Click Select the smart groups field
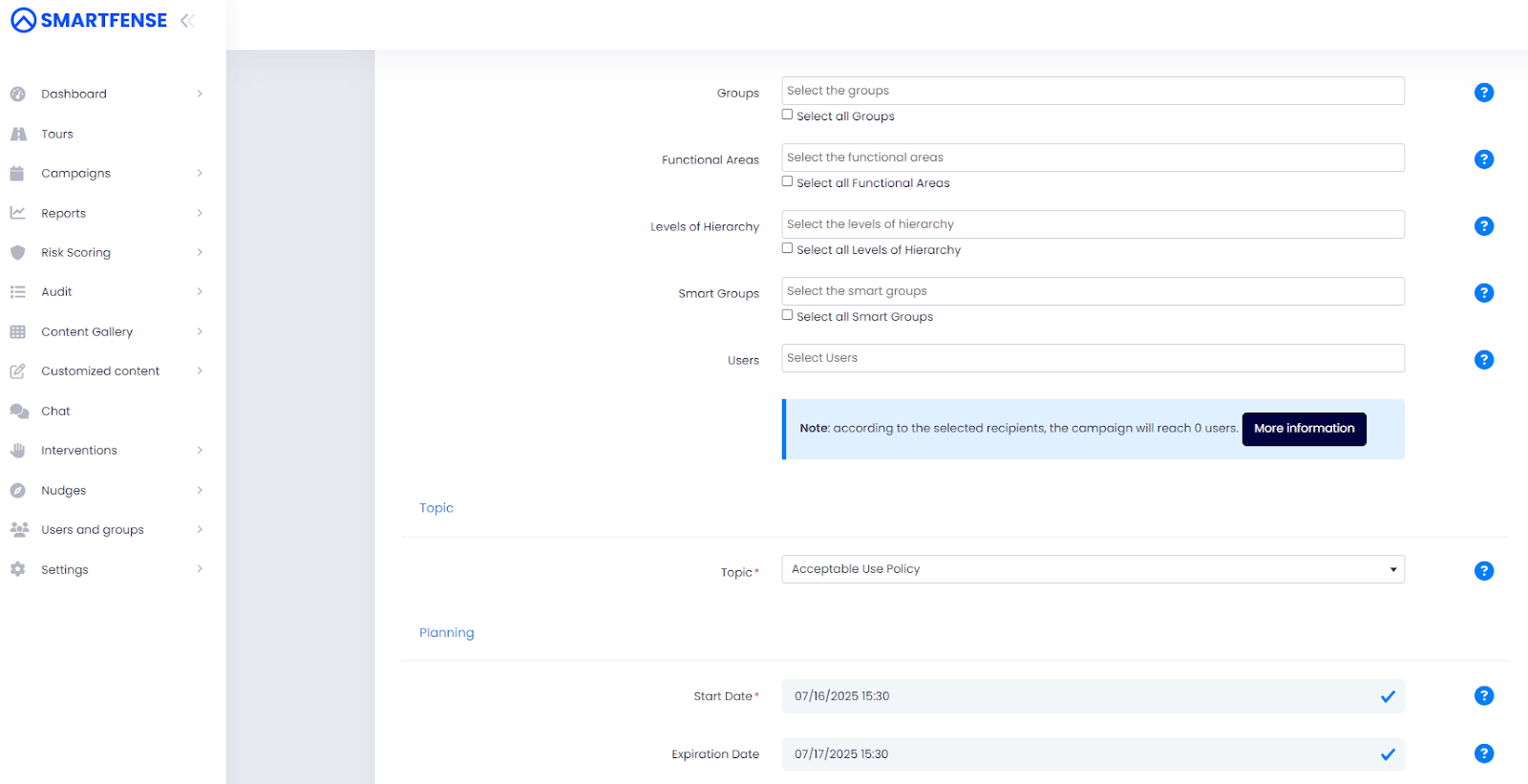This screenshot has height=784, width=1528. pos(1093,291)
